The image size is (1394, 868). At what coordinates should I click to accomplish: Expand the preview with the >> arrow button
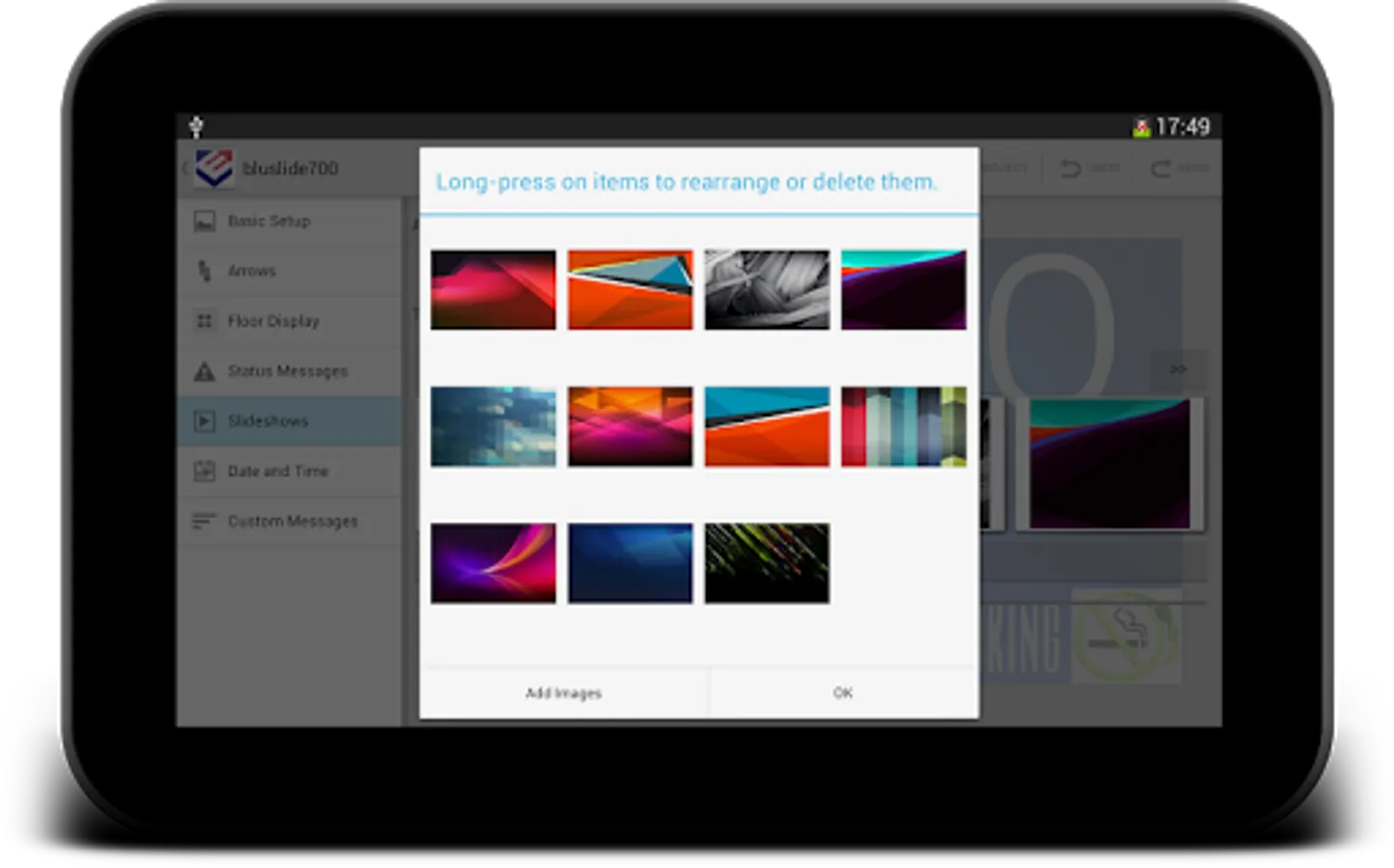1178,369
